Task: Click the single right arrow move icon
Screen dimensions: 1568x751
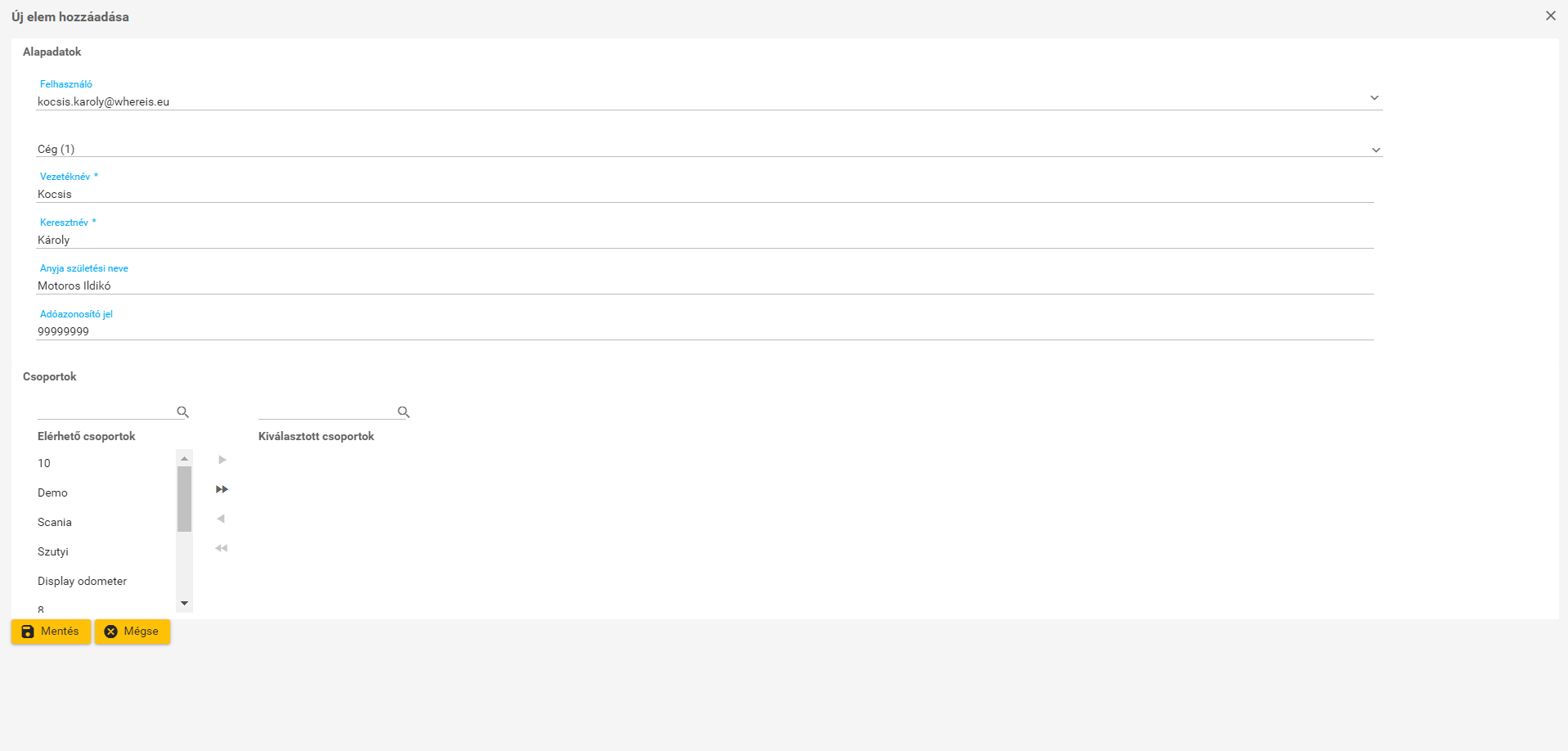Action: point(222,460)
